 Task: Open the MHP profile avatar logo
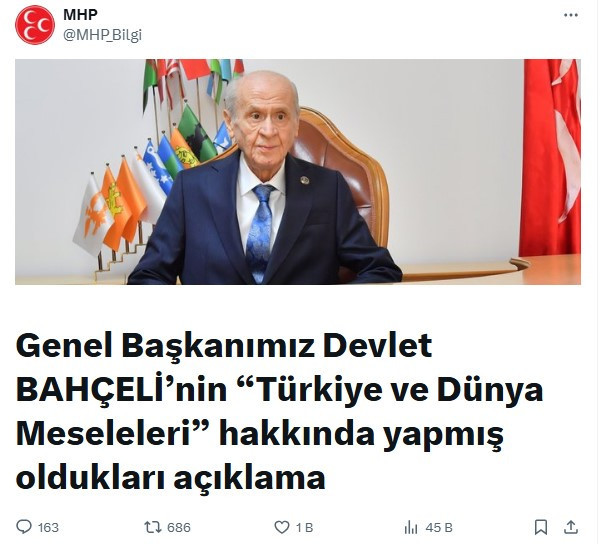coord(35,25)
